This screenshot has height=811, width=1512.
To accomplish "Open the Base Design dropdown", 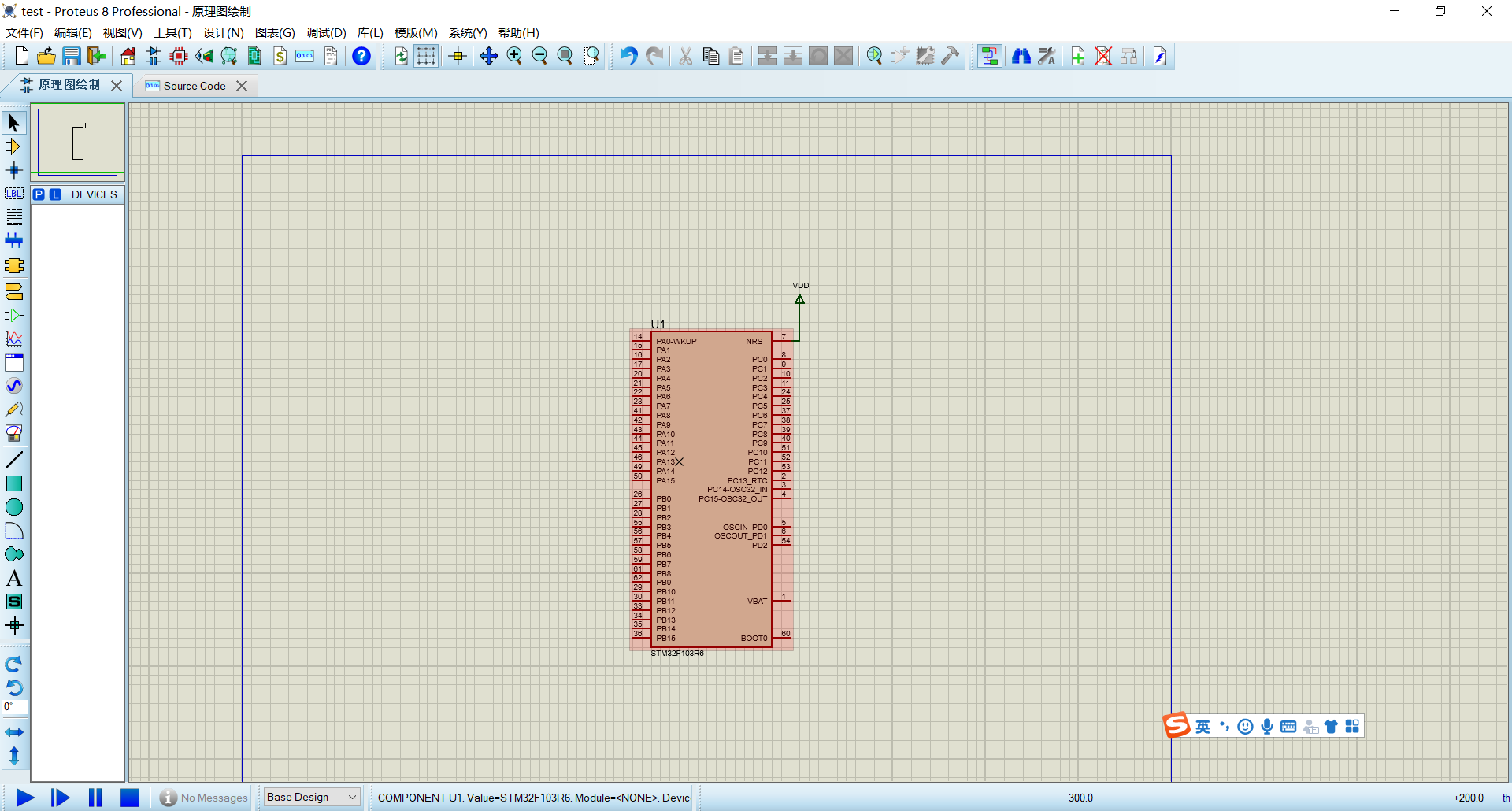I will pos(312,797).
